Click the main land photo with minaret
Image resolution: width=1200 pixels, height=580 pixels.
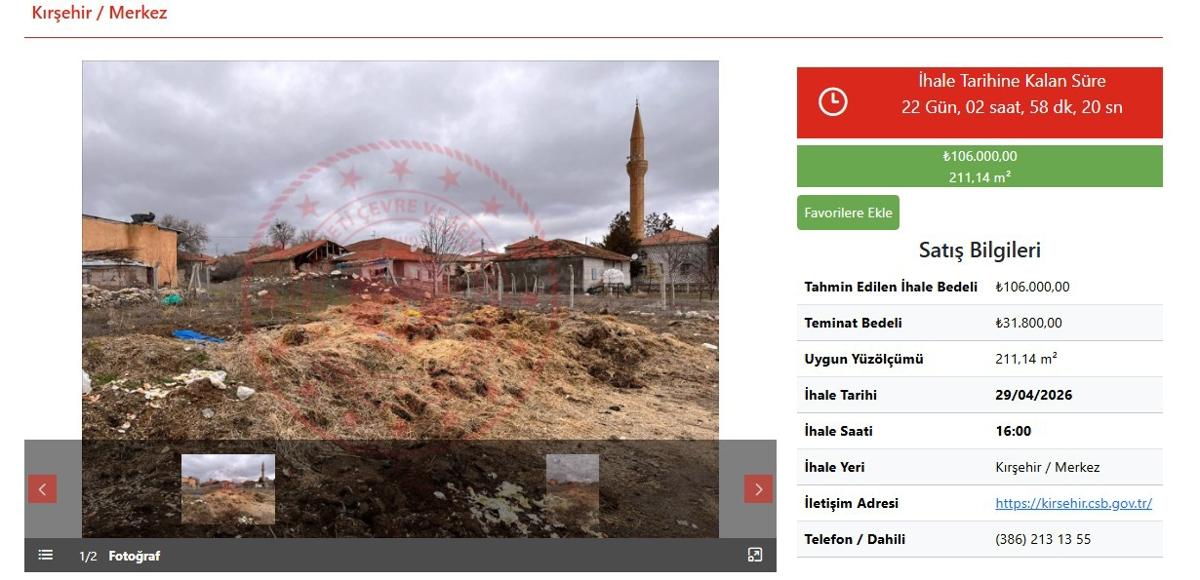coord(400,250)
